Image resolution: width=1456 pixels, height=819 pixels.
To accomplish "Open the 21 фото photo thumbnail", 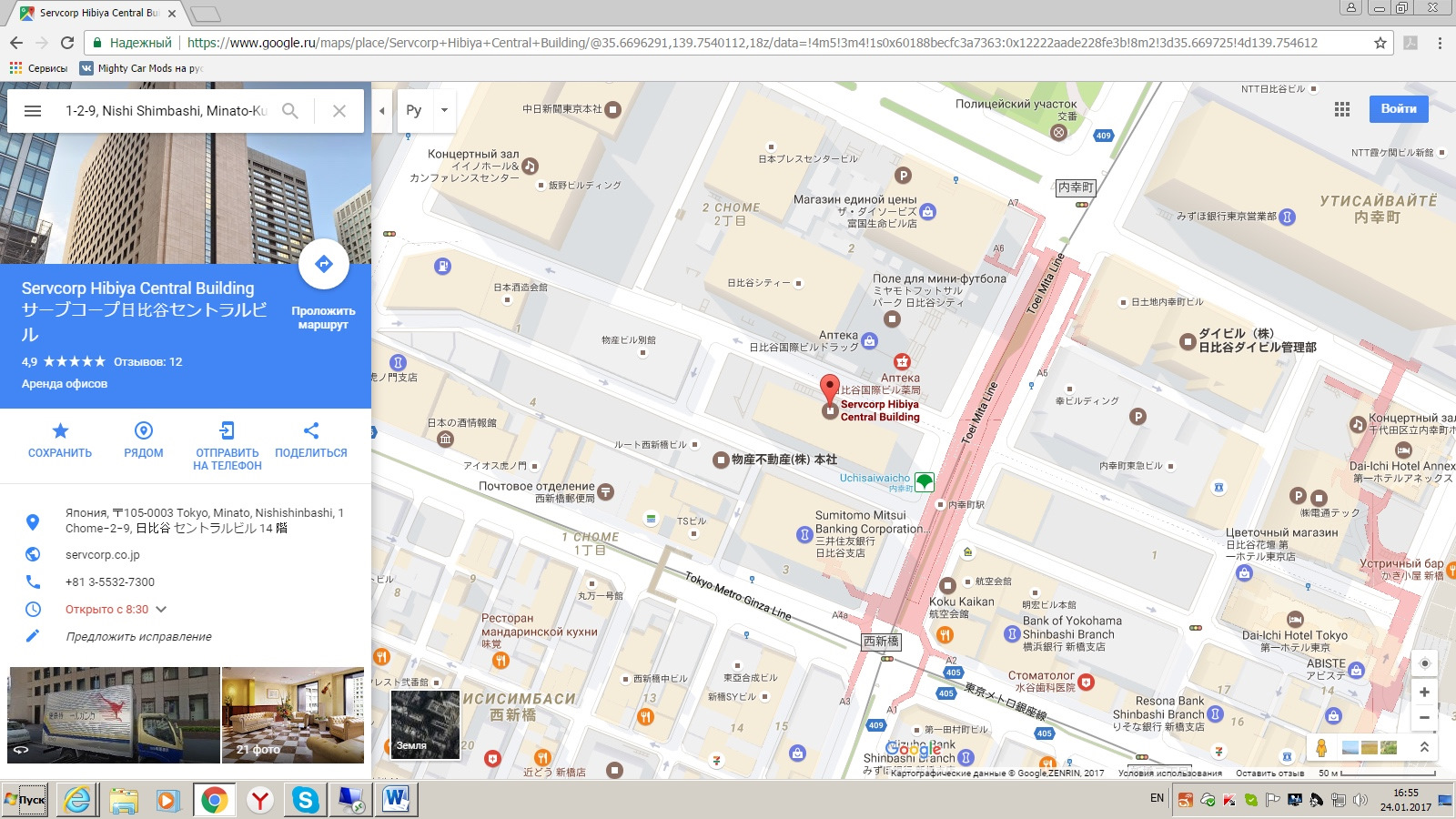I will 293,715.
